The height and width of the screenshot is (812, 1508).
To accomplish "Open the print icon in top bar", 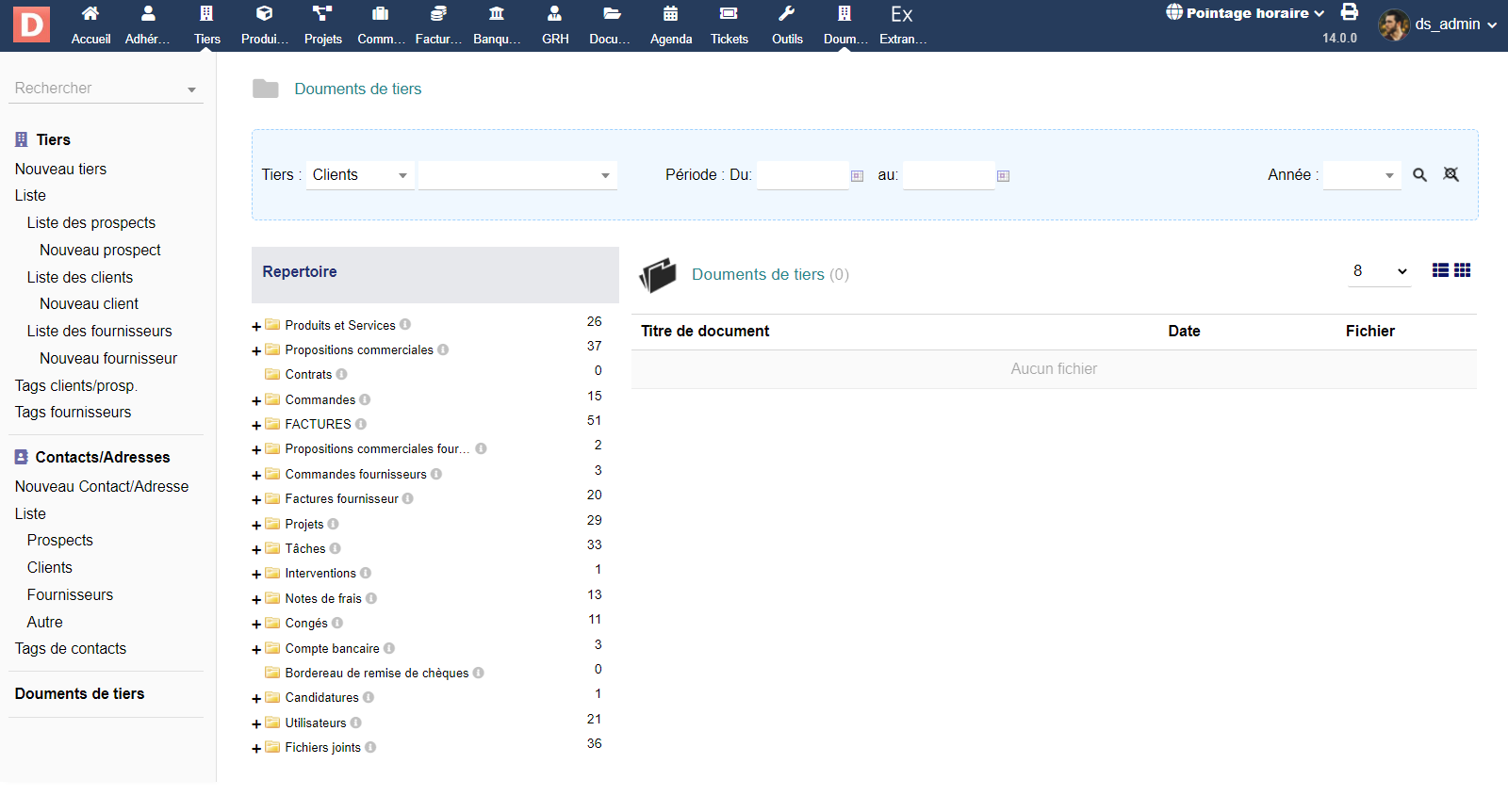I will point(1350,12).
